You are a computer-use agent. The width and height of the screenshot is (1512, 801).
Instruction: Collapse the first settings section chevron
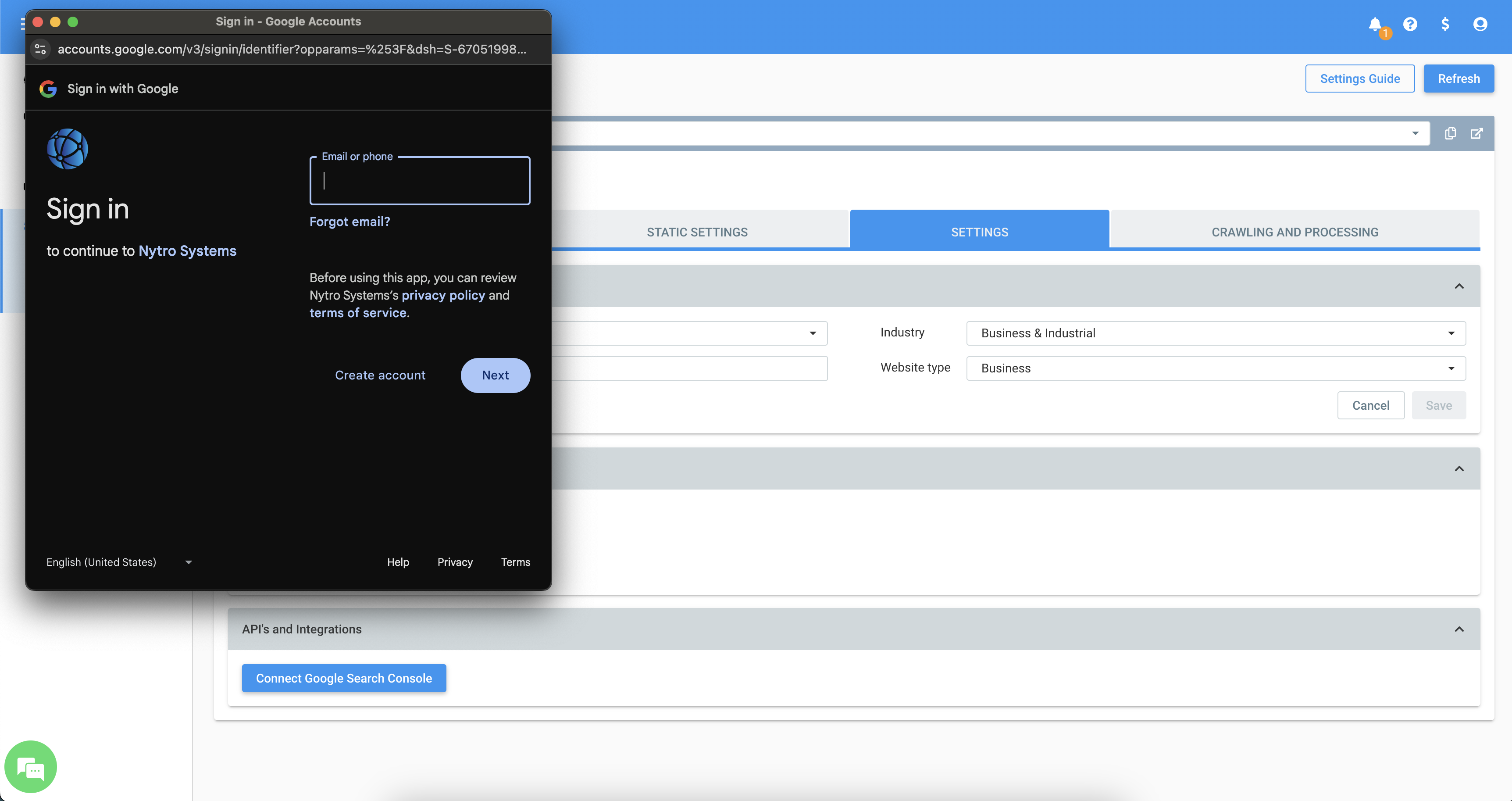pos(1459,286)
